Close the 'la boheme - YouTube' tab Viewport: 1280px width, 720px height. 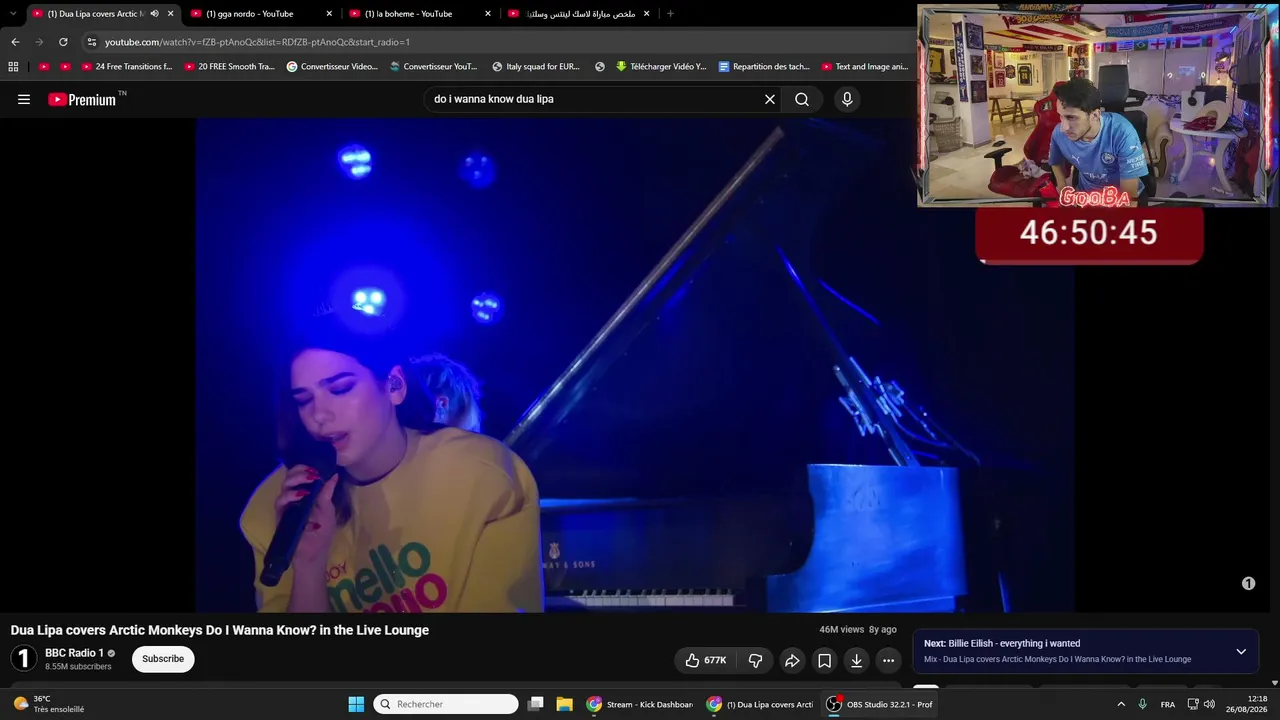tap(488, 14)
